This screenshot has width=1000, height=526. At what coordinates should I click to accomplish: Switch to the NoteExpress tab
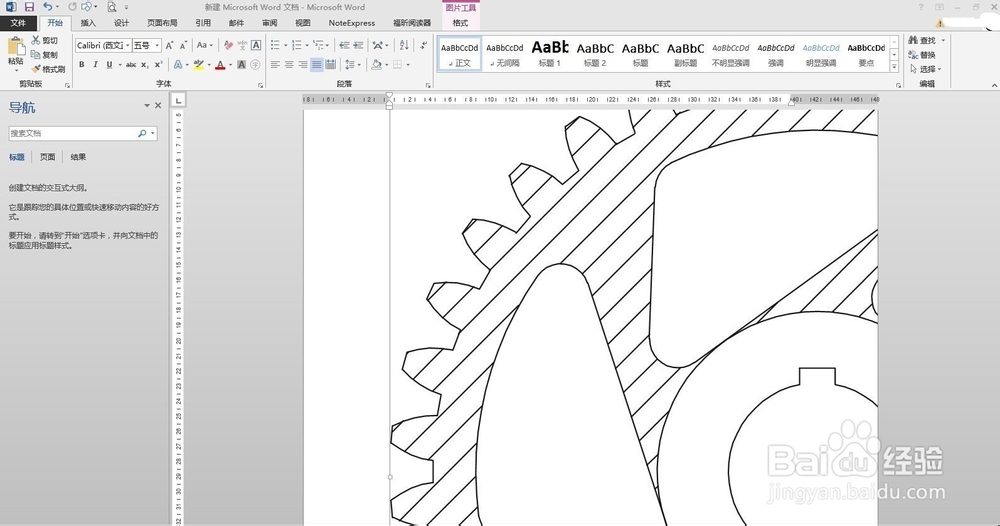(352, 23)
